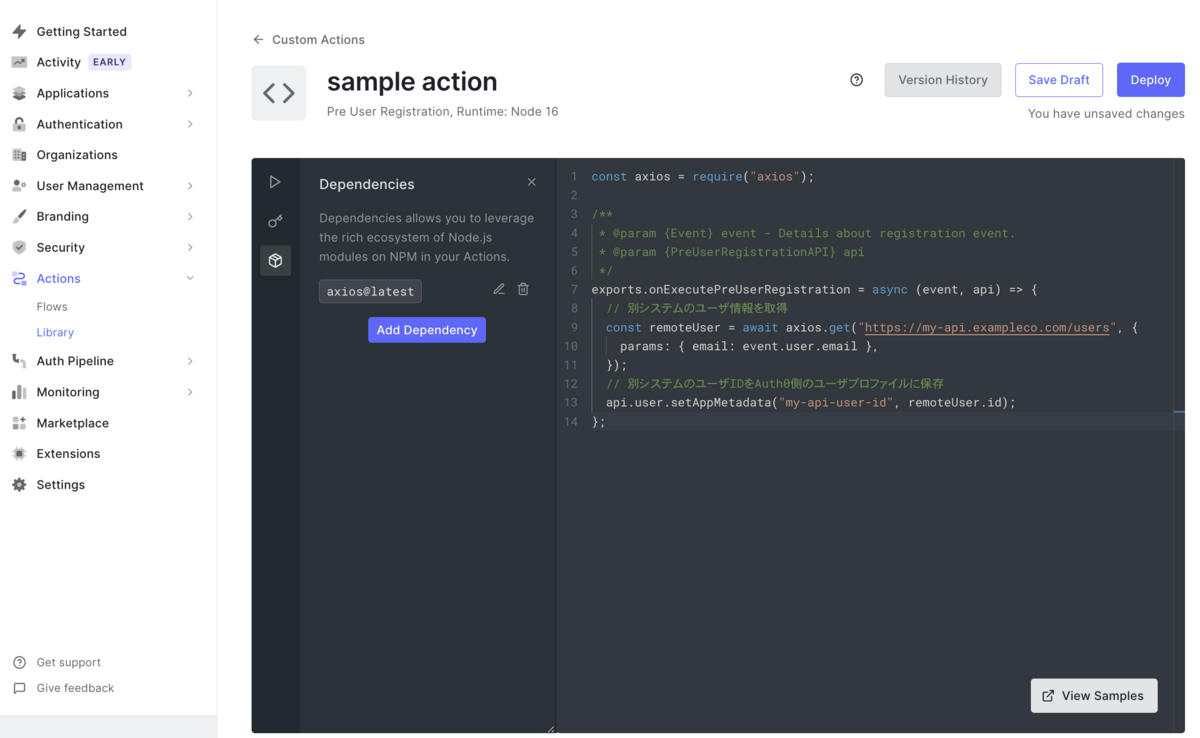Open the Flows page under Actions
This screenshot has width=1200, height=738.
click(52, 306)
